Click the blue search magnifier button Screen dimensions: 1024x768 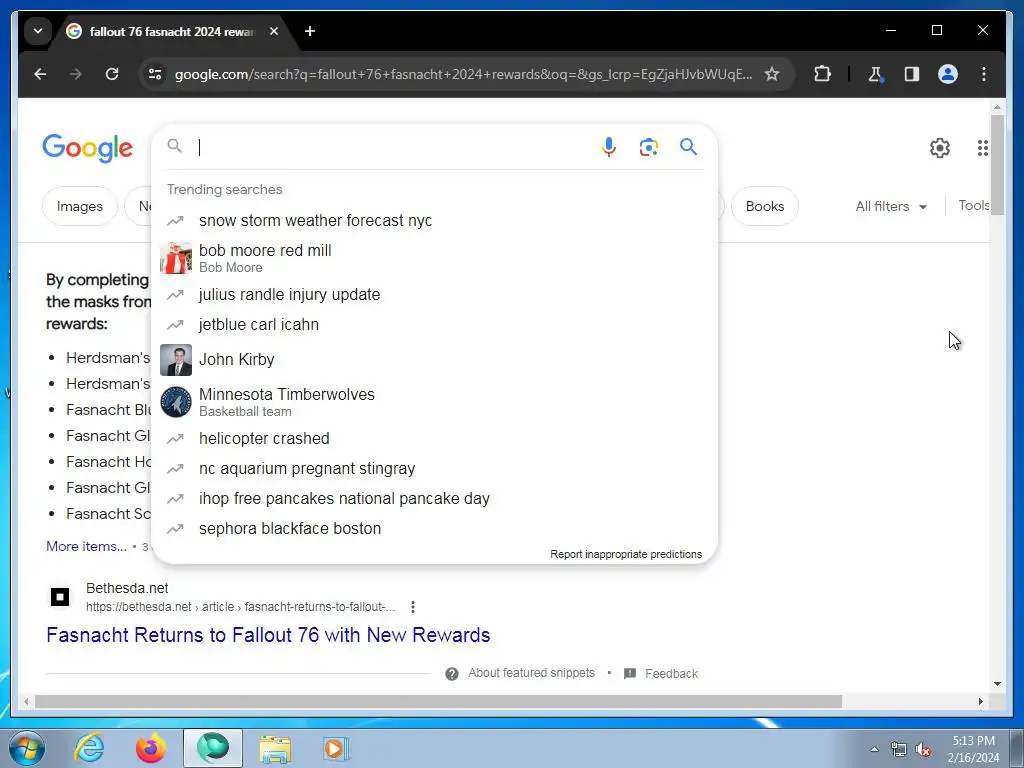(688, 146)
